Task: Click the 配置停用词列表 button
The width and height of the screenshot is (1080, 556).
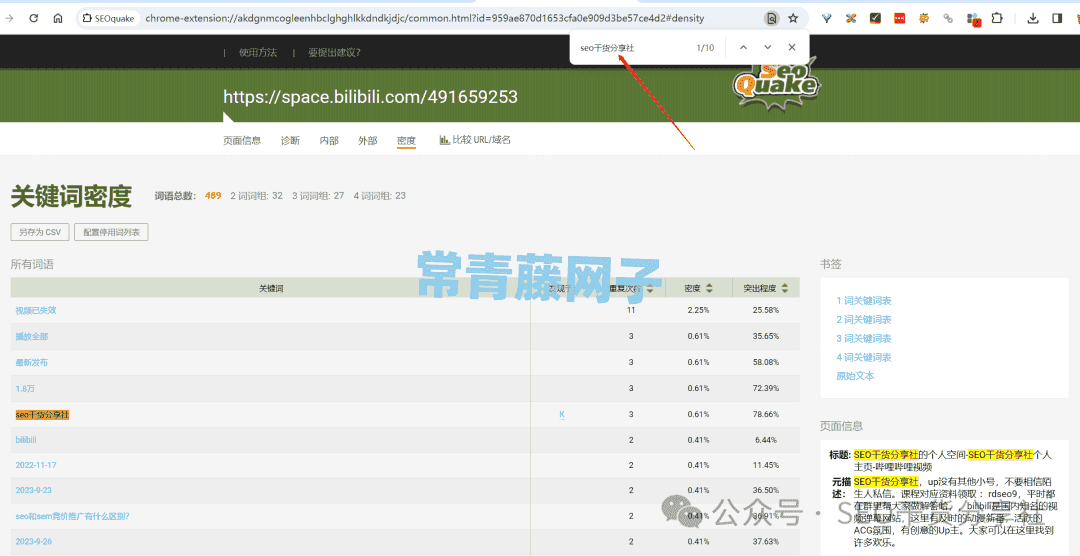Action: tap(112, 233)
